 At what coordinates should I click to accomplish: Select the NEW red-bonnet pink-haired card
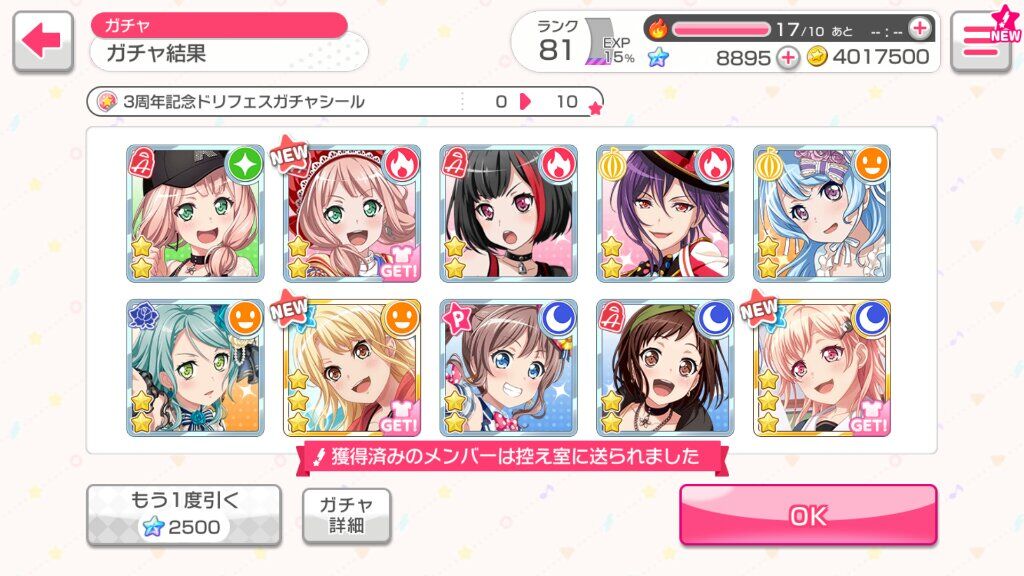coord(352,214)
